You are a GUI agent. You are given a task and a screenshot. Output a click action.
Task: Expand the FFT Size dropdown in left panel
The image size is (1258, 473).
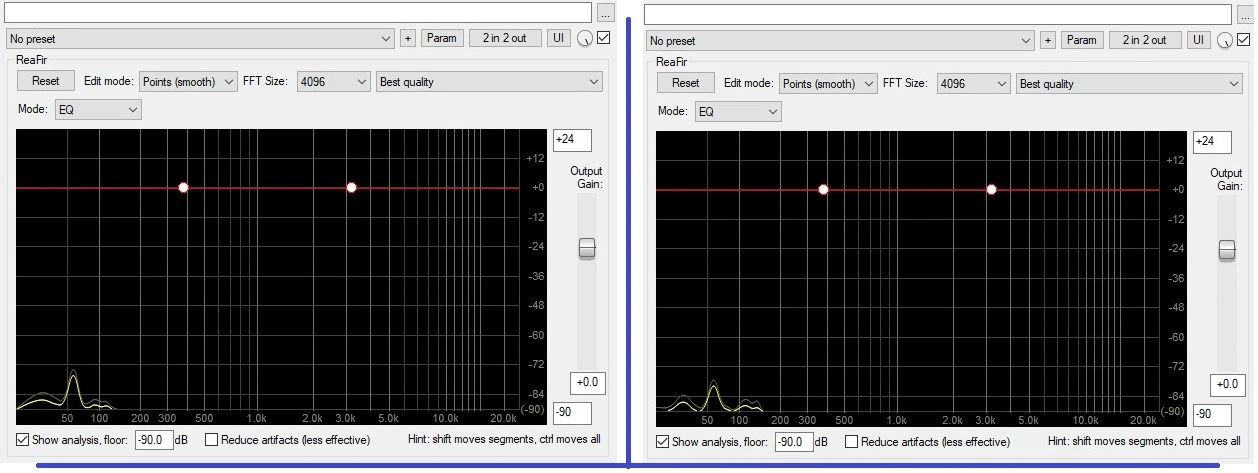[333, 82]
